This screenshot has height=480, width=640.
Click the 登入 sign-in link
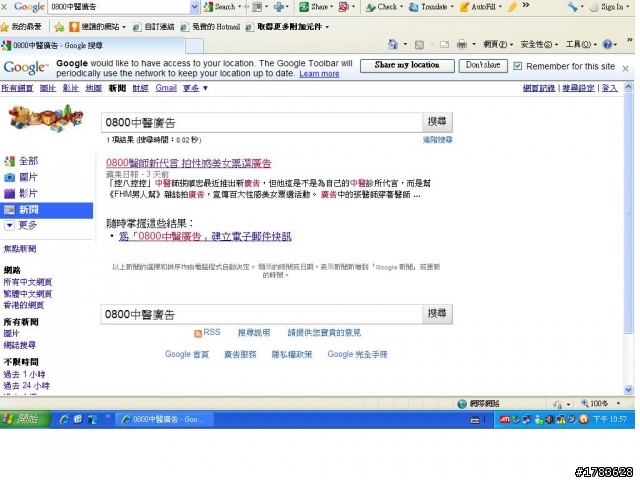609,88
